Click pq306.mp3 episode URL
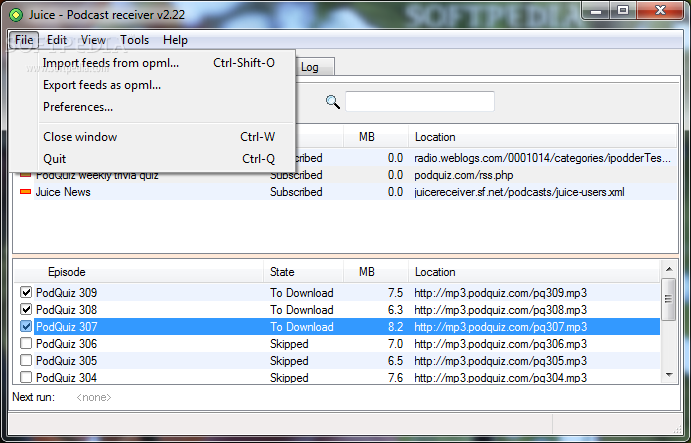This screenshot has height=443, width=691. pos(501,344)
